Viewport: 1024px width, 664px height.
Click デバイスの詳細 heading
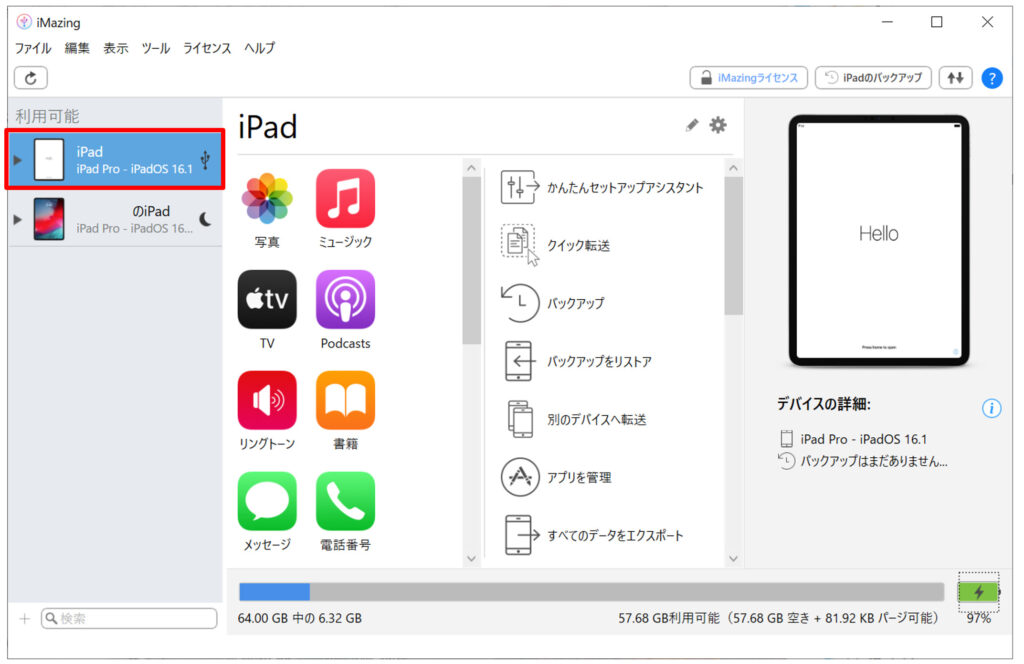click(824, 404)
